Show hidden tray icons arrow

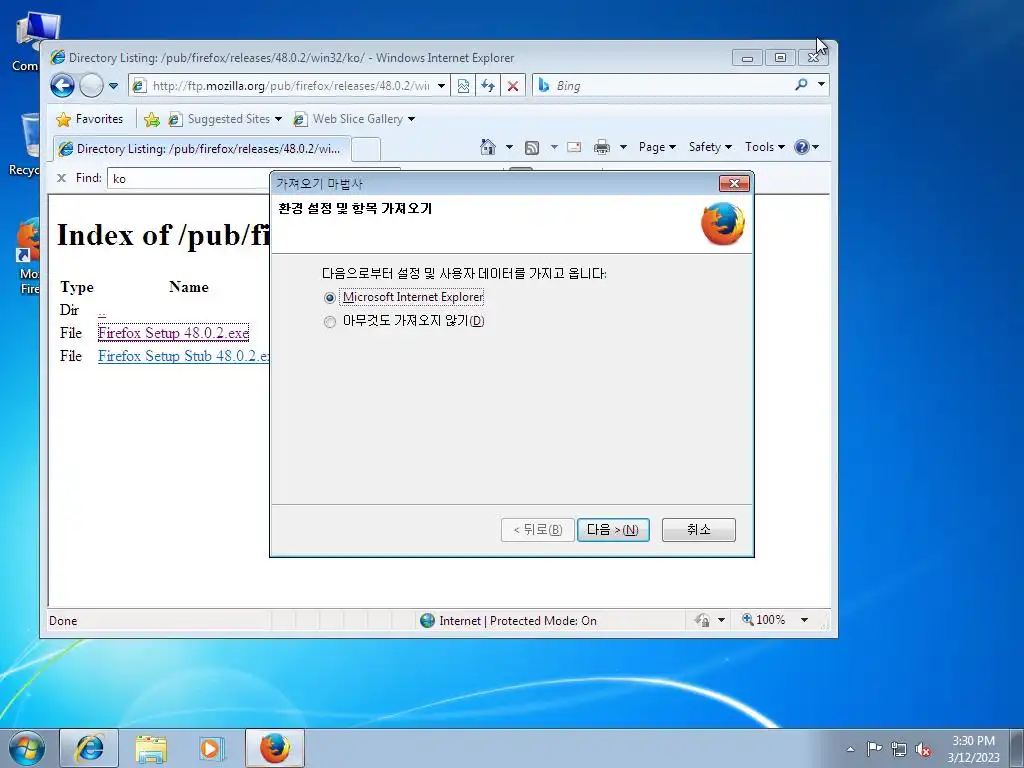(850, 749)
